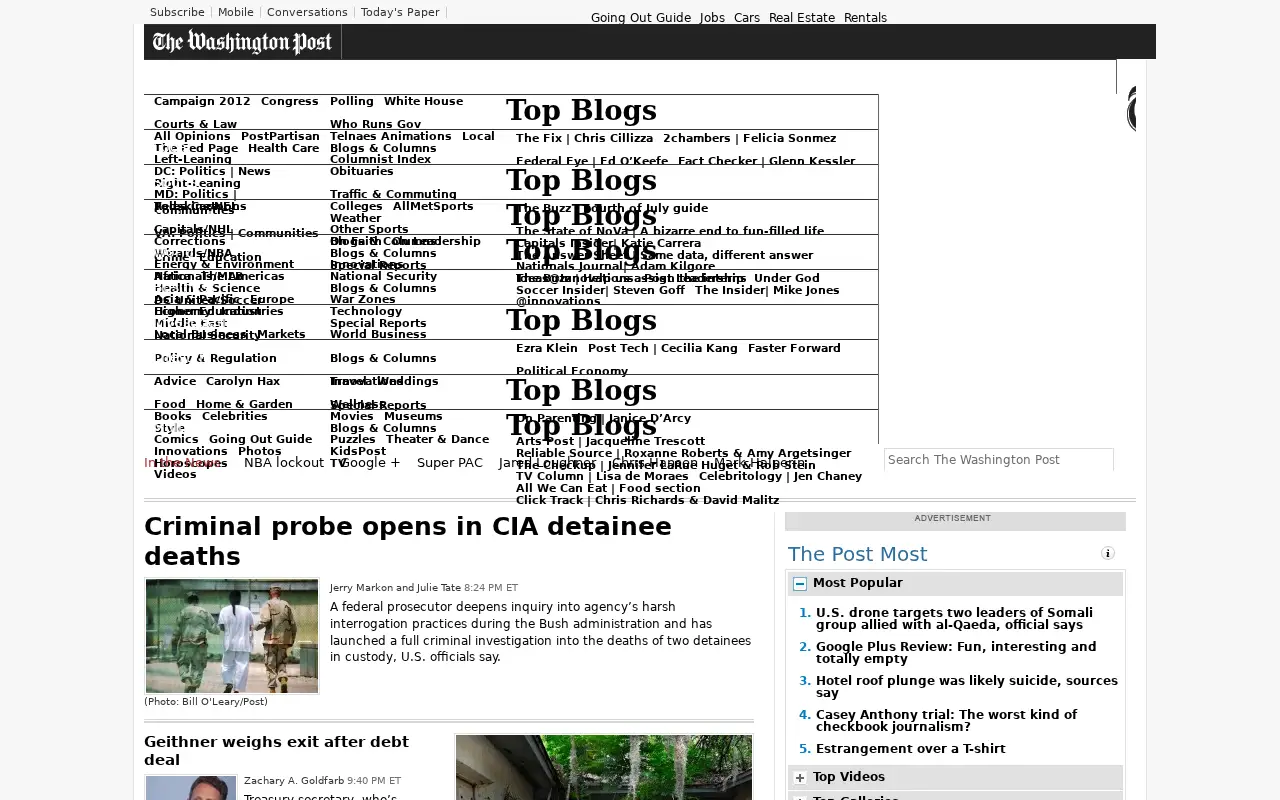Read the CIA detainee deaths headline story

coord(407,541)
